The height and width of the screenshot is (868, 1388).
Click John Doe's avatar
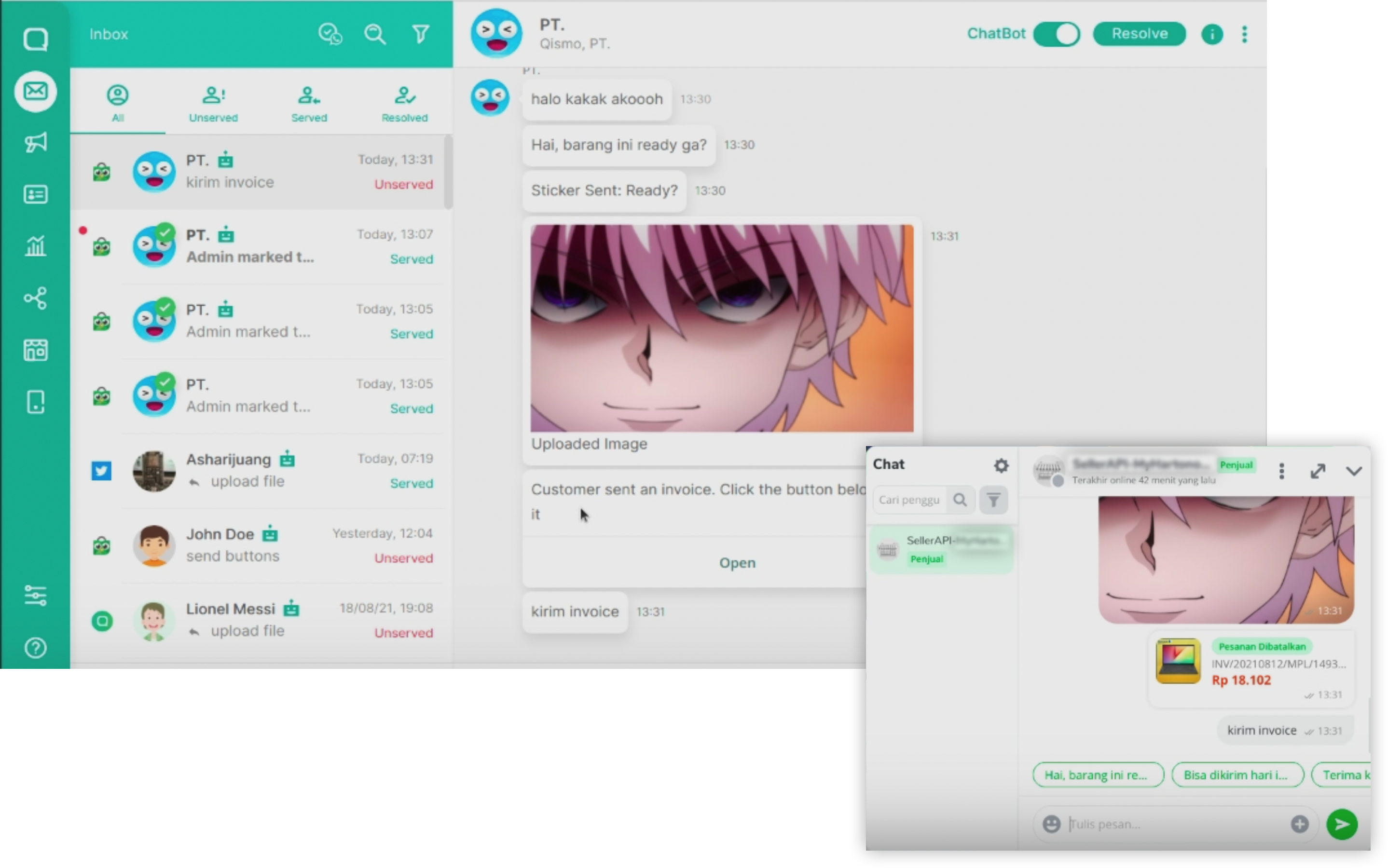pyautogui.click(x=154, y=545)
